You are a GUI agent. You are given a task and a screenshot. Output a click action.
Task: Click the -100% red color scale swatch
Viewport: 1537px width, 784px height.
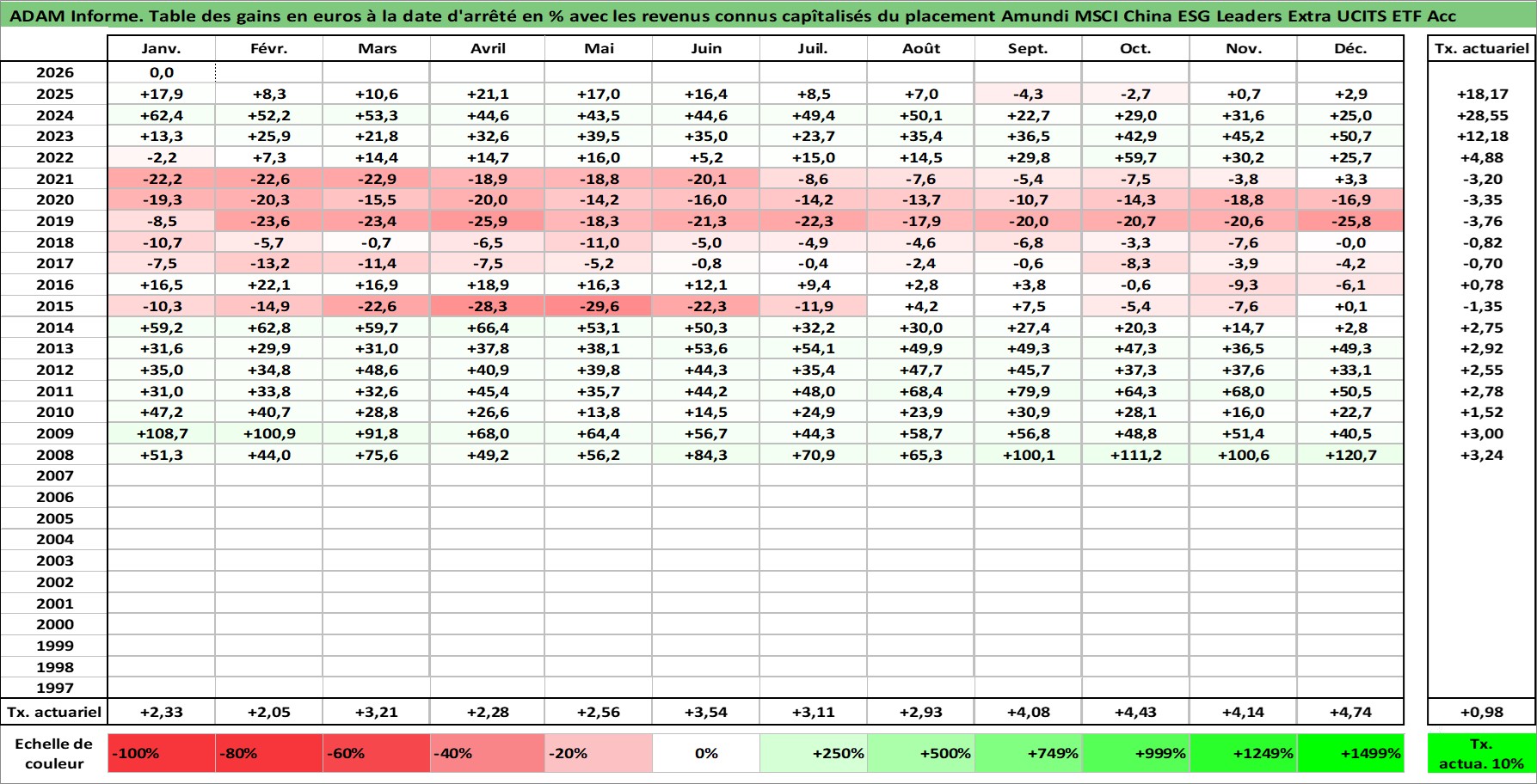coord(162,753)
